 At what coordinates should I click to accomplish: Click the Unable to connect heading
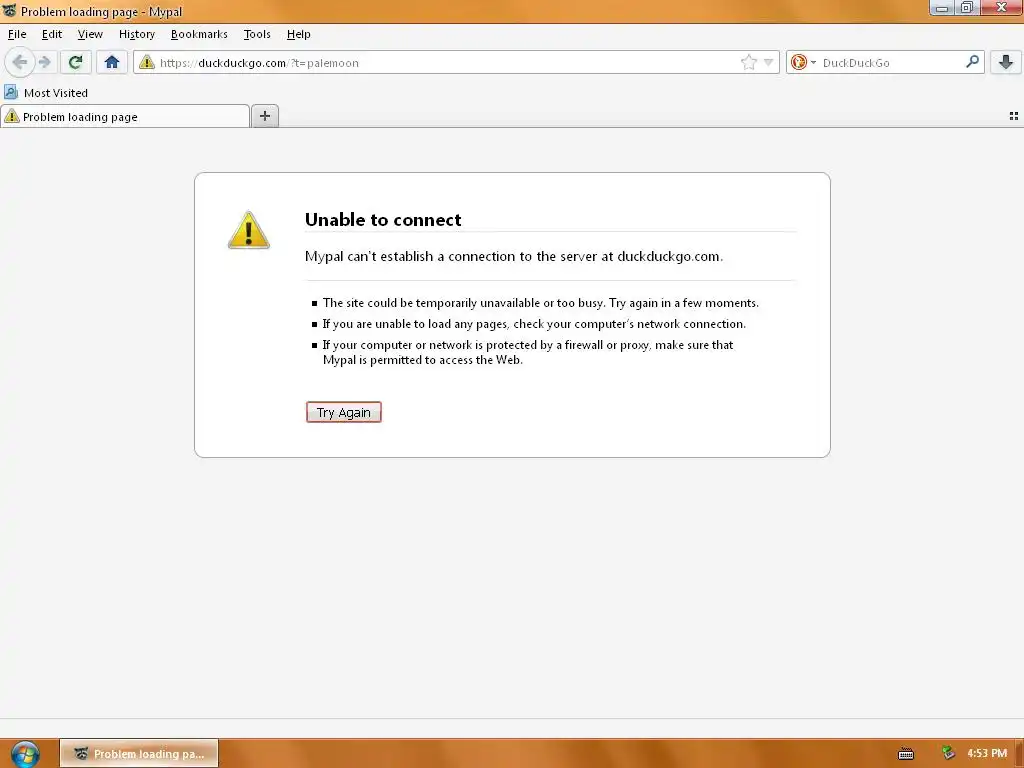point(383,219)
